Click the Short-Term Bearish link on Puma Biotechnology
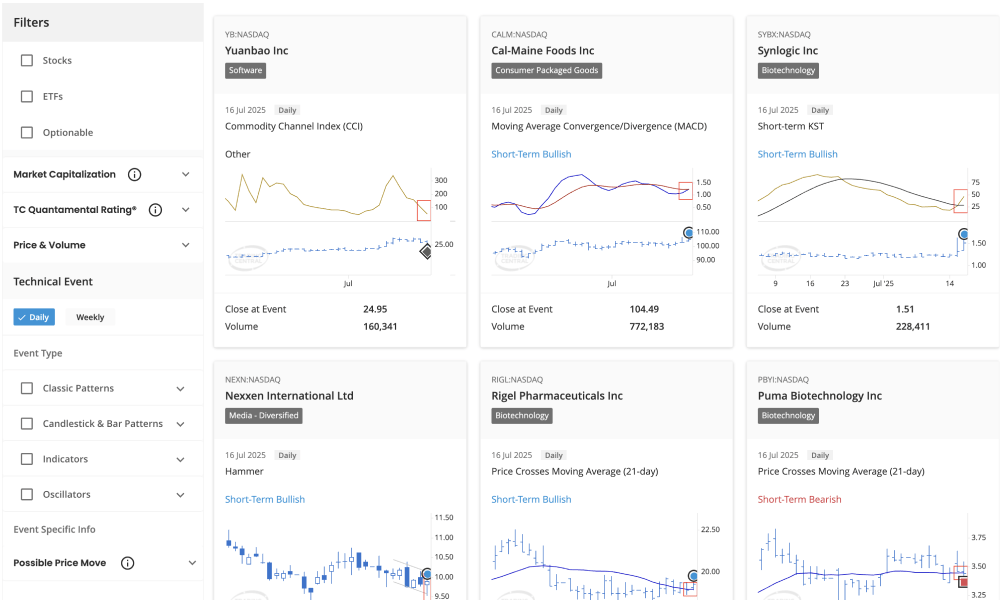The height and width of the screenshot is (600, 1000). tap(798, 499)
